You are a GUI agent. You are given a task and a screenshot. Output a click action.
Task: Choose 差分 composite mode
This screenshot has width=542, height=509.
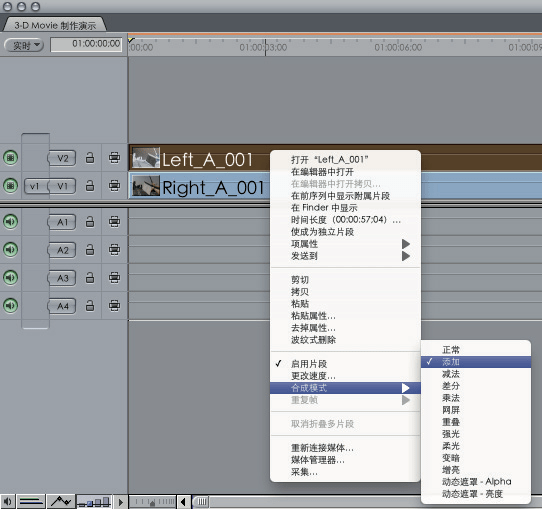[451, 386]
